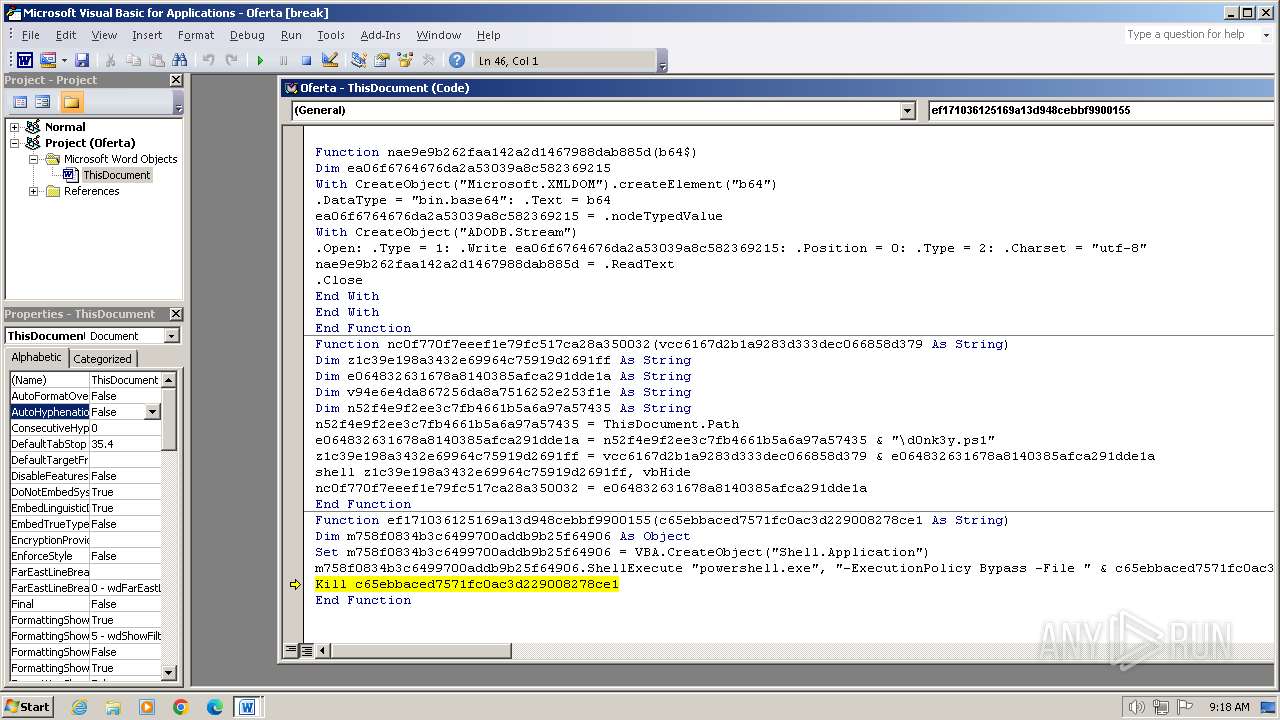
Task: Open the Insert menu
Action: click(147, 35)
